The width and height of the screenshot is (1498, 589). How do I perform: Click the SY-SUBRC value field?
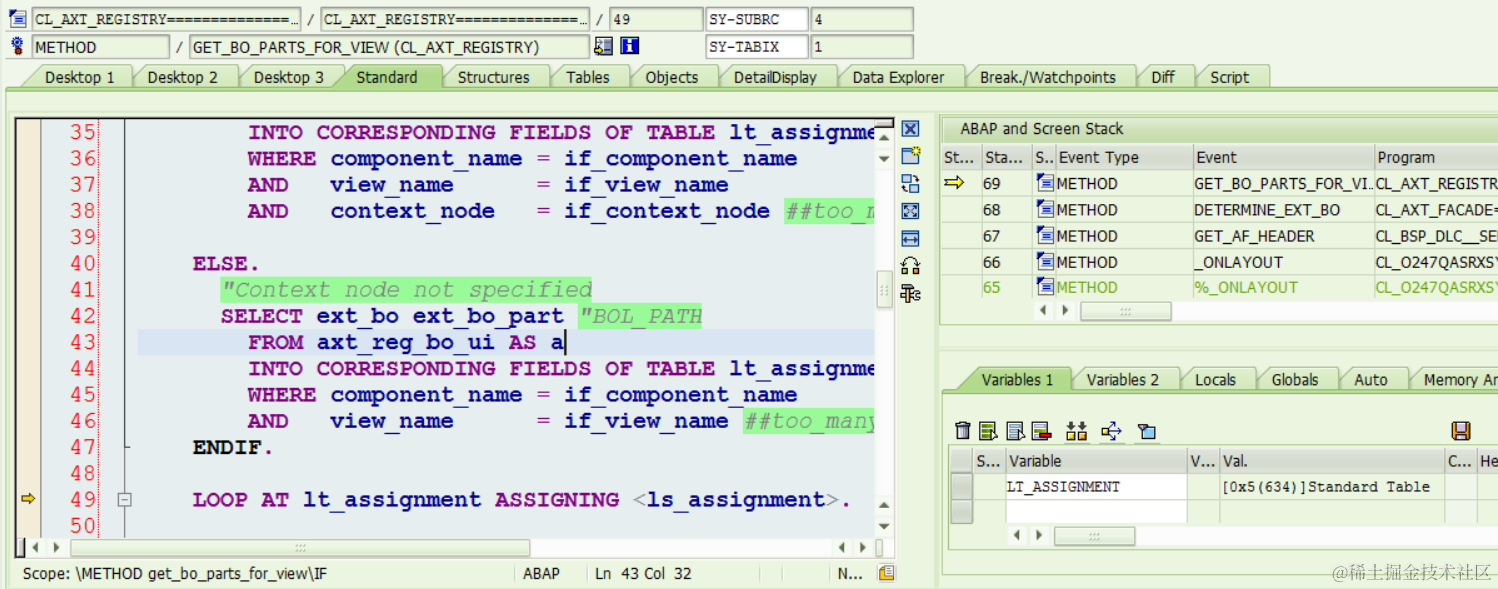pos(861,19)
